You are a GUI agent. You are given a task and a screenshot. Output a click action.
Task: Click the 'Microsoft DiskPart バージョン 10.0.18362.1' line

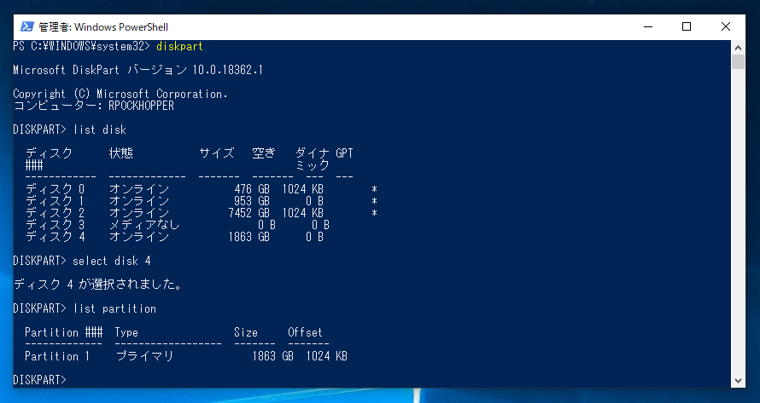click(138, 70)
